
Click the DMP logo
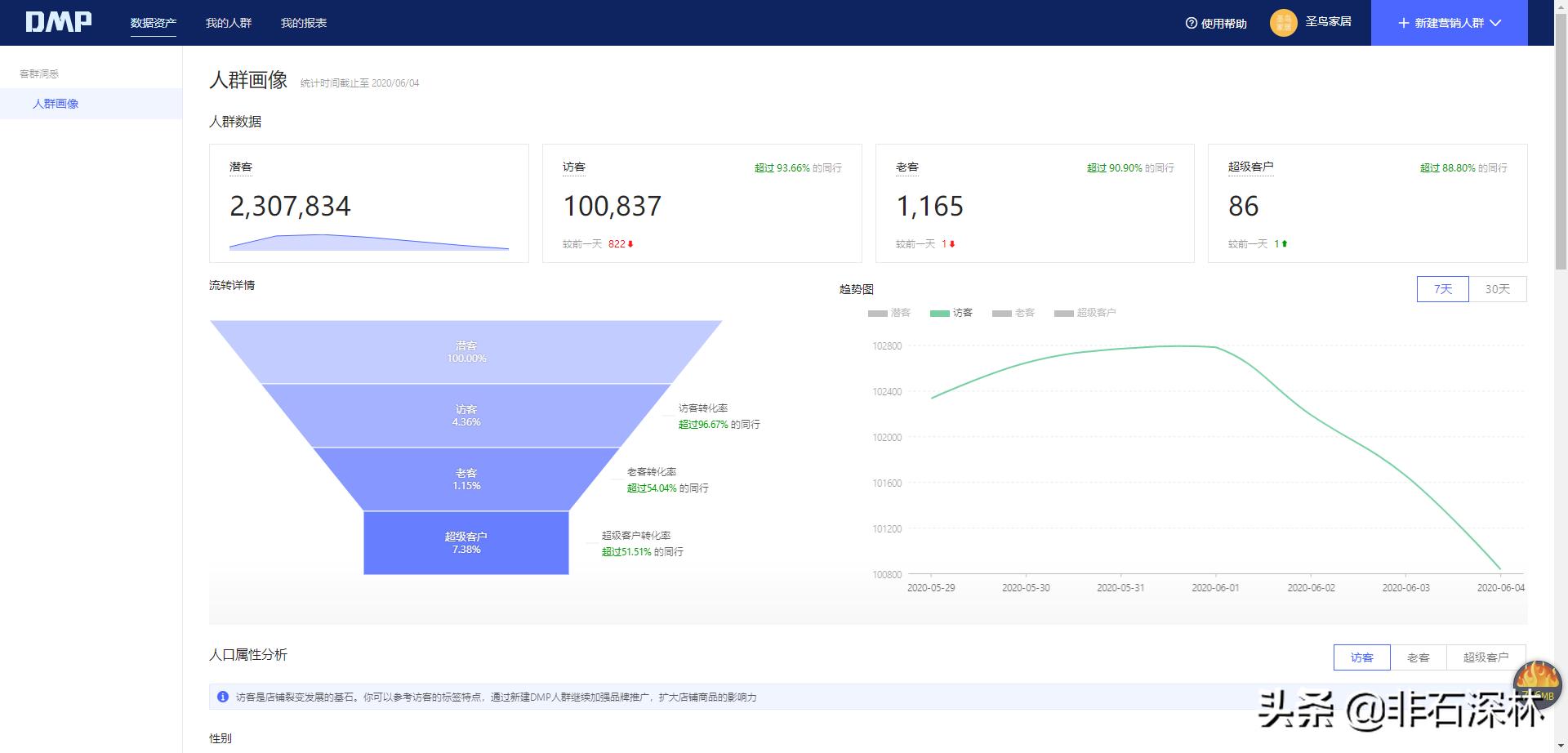[58, 22]
